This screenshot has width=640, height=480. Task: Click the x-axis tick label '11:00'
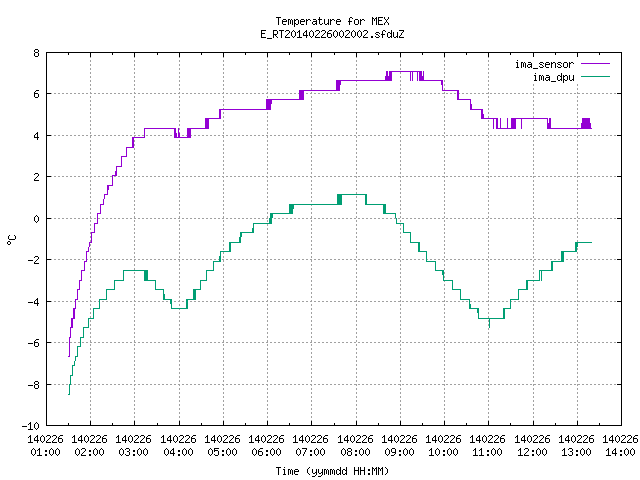488,452
